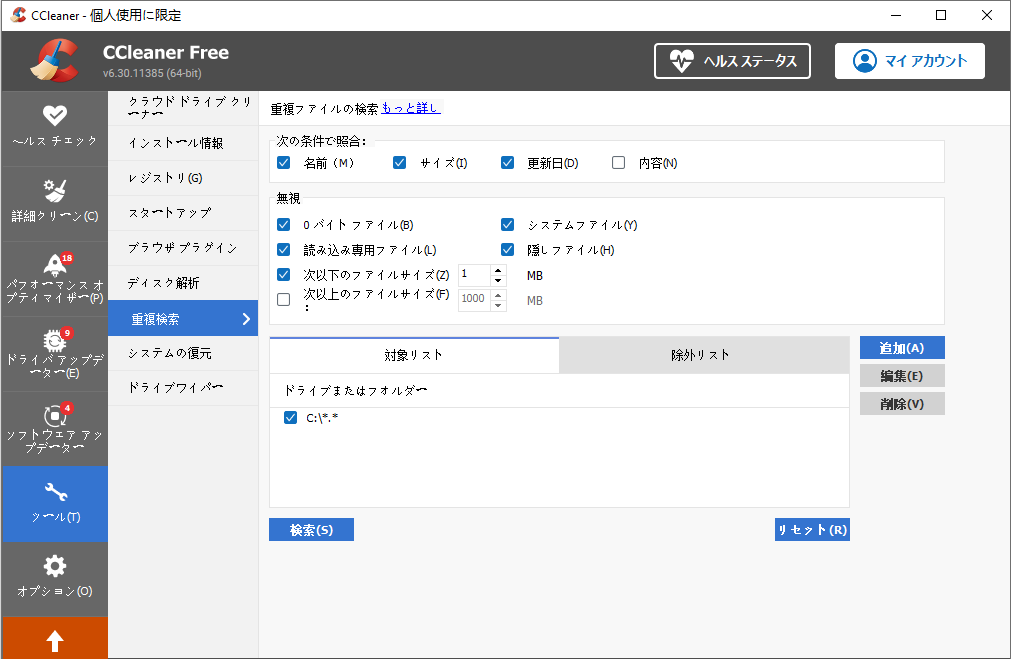Click the 重複検索 chevron arrow

246,319
